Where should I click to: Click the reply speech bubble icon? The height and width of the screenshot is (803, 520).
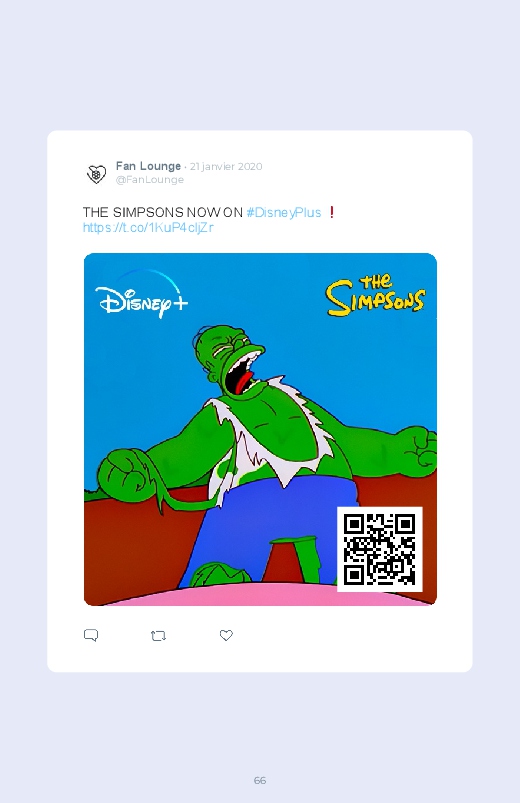(91, 636)
